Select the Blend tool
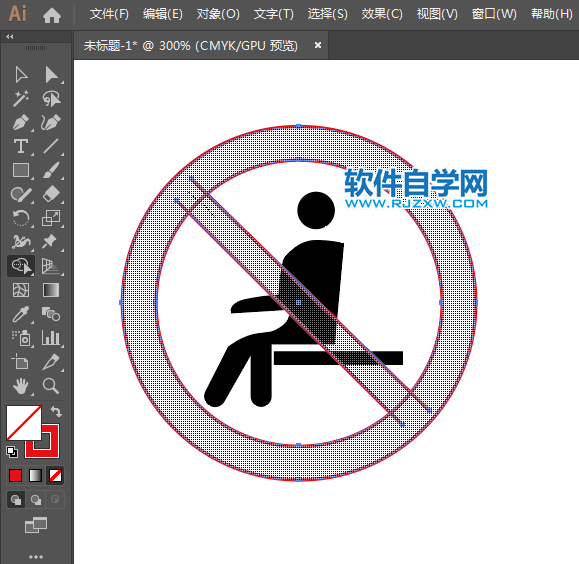This screenshot has height=564, width=579. coord(51,314)
